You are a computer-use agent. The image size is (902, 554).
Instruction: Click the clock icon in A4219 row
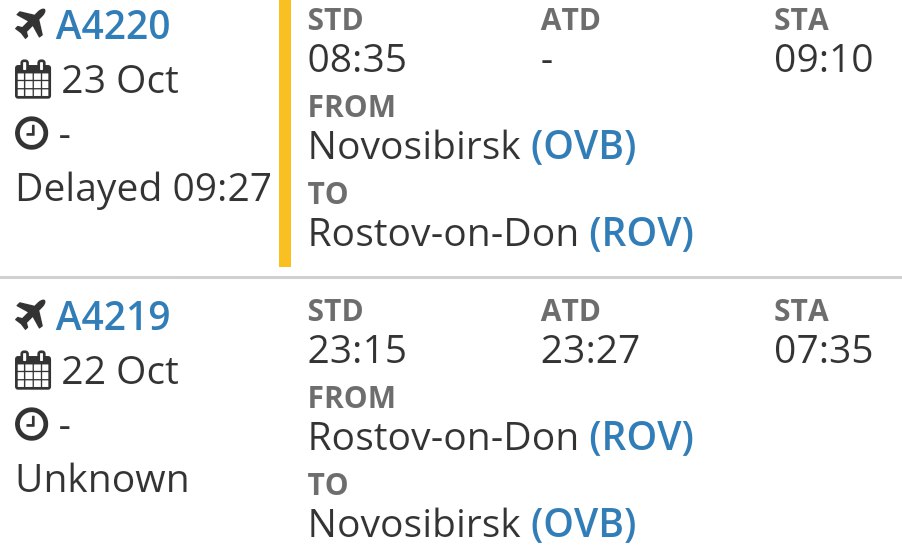pos(31,425)
